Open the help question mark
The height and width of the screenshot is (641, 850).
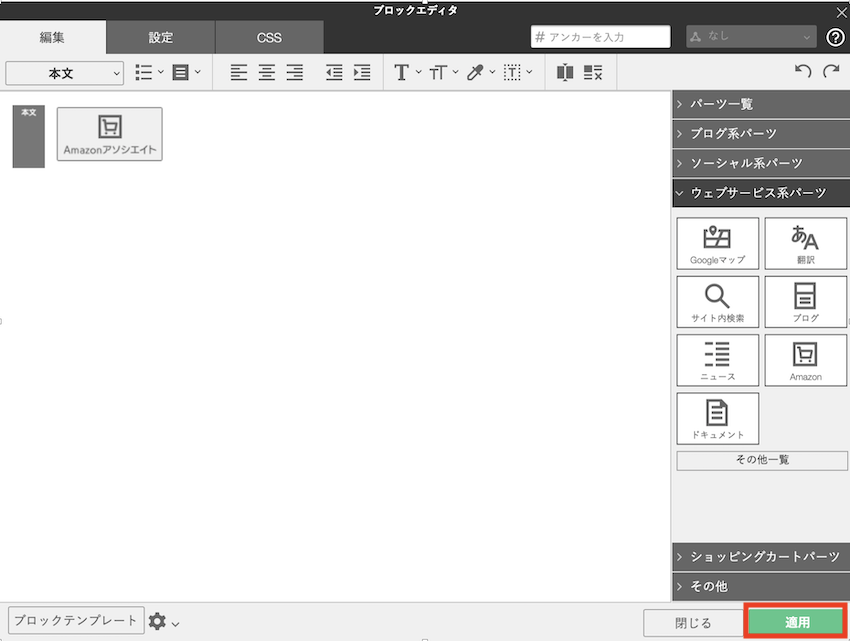click(835, 37)
